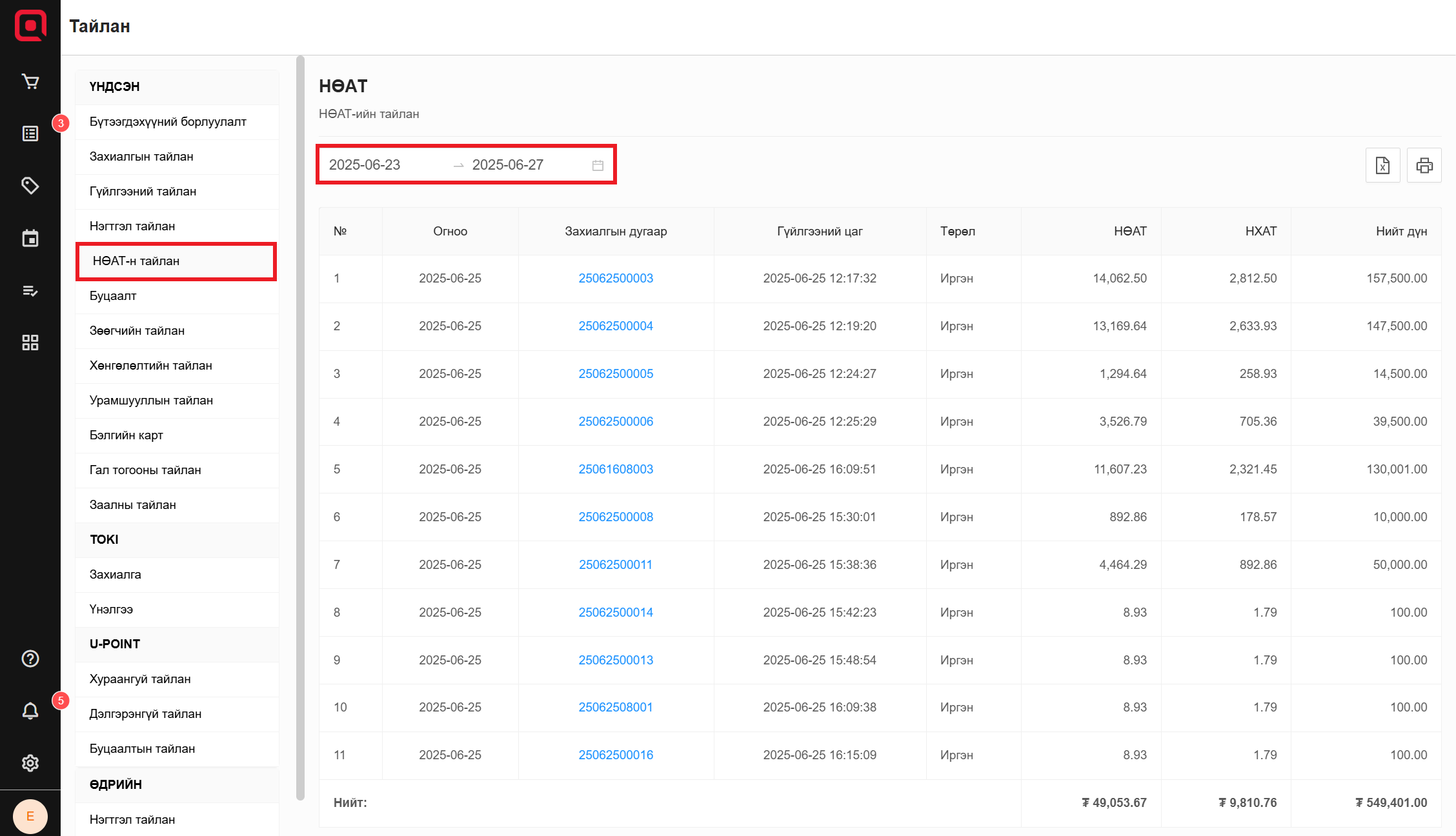Open order link 25061608003

pyautogui.click(x=616, y=470)
